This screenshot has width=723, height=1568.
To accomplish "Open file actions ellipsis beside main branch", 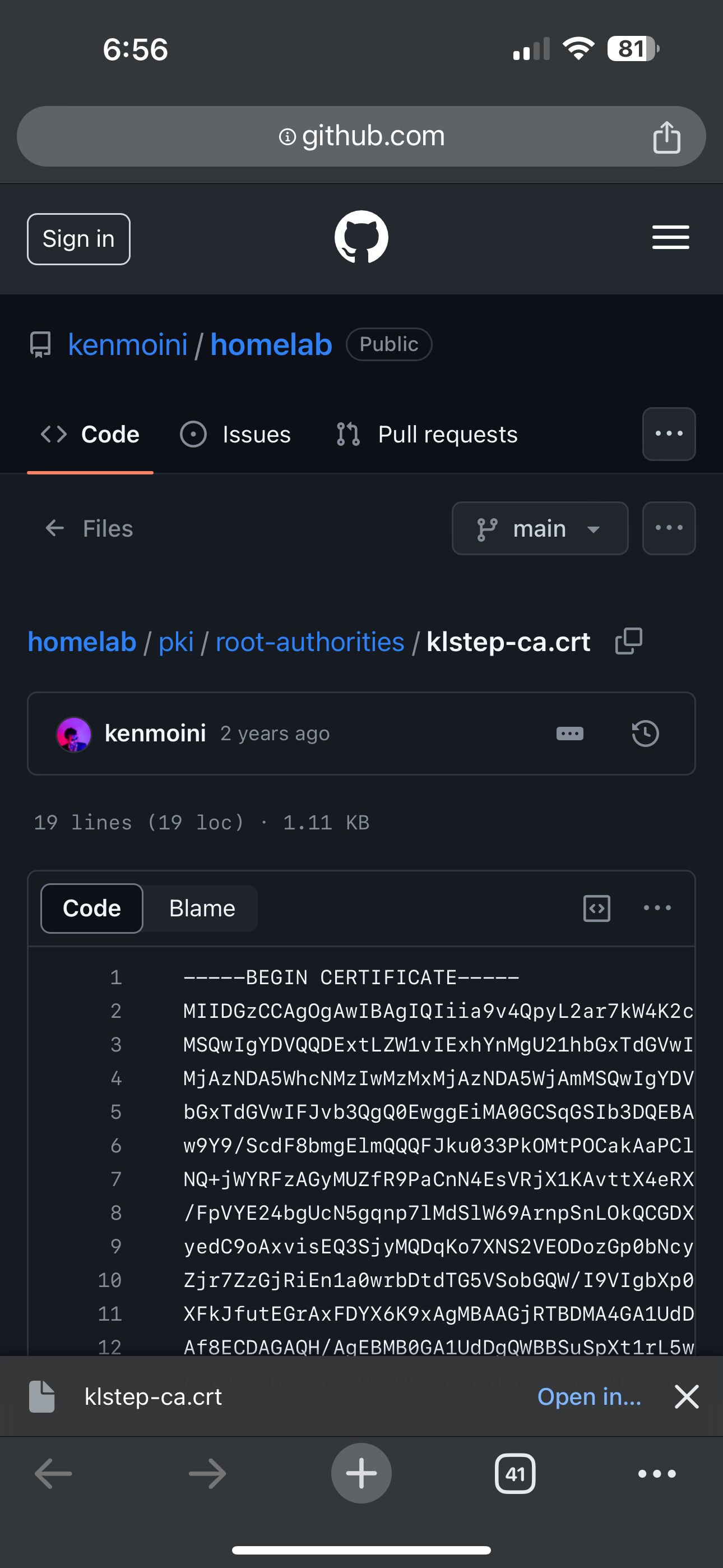I will pyautogui.click(x=669, y=528).
